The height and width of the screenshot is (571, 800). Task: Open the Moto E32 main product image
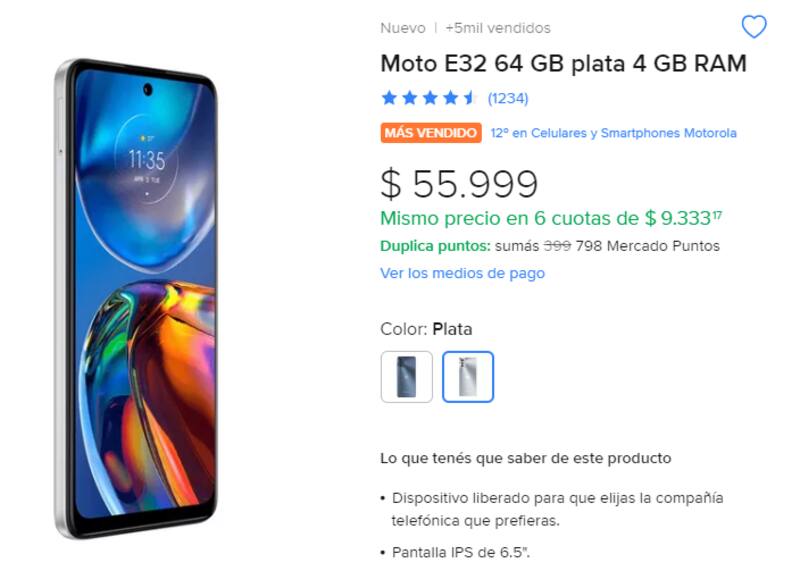(137, 299)
